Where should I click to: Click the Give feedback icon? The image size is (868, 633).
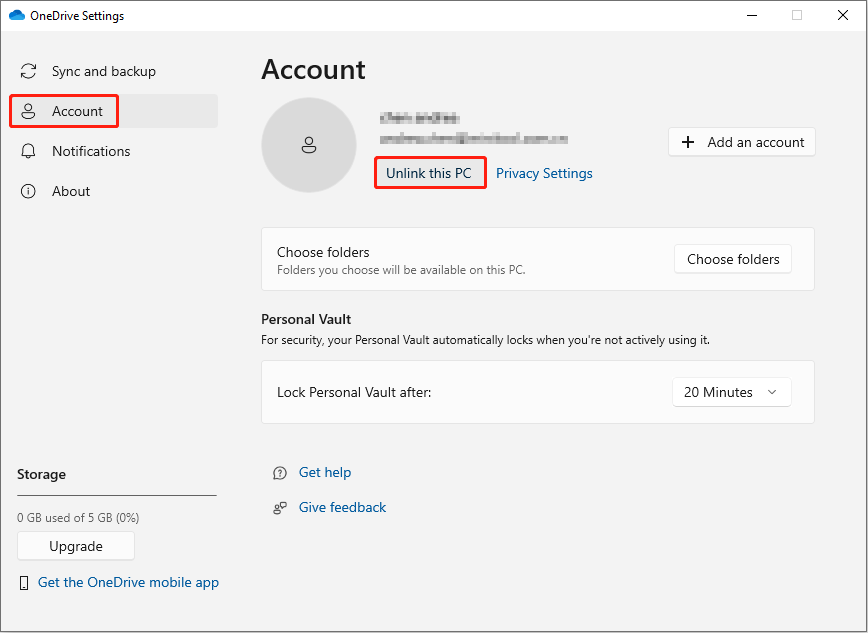(279, 507)
